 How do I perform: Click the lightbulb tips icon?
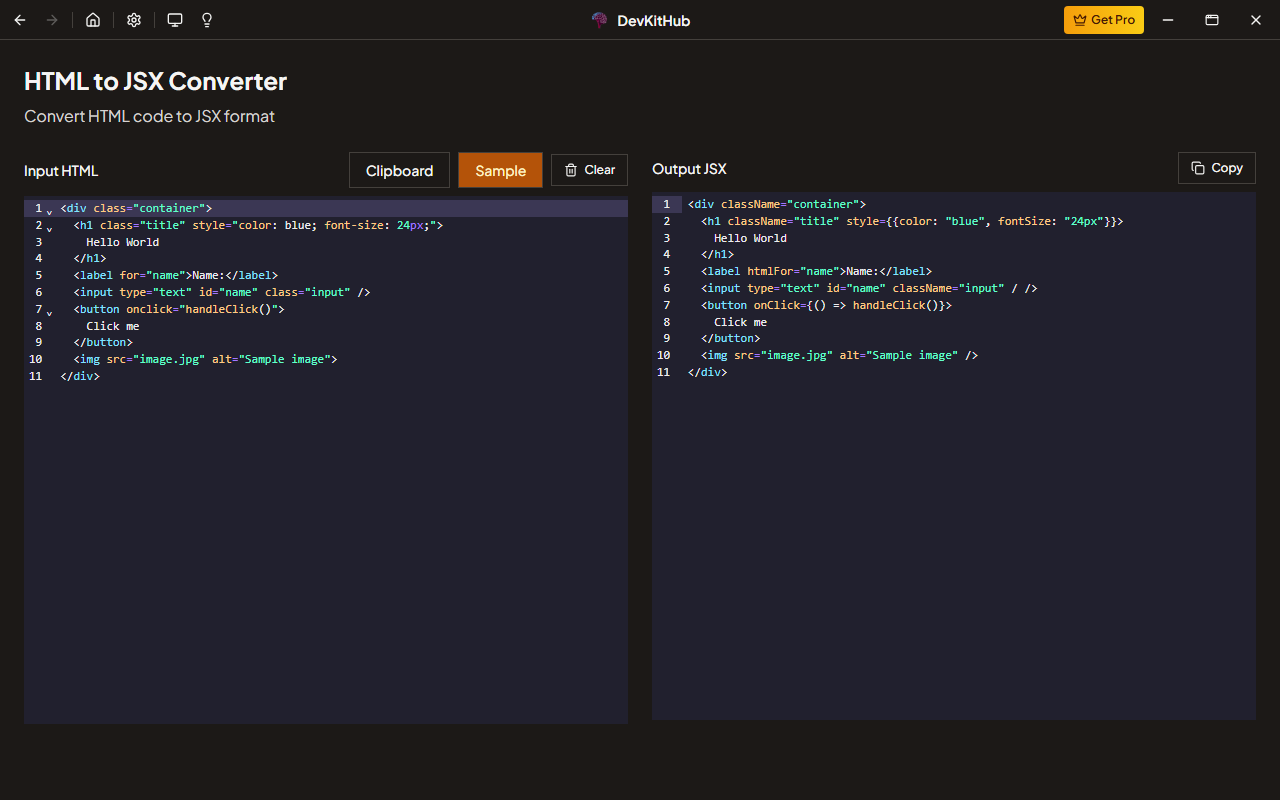tap(207, 20)
